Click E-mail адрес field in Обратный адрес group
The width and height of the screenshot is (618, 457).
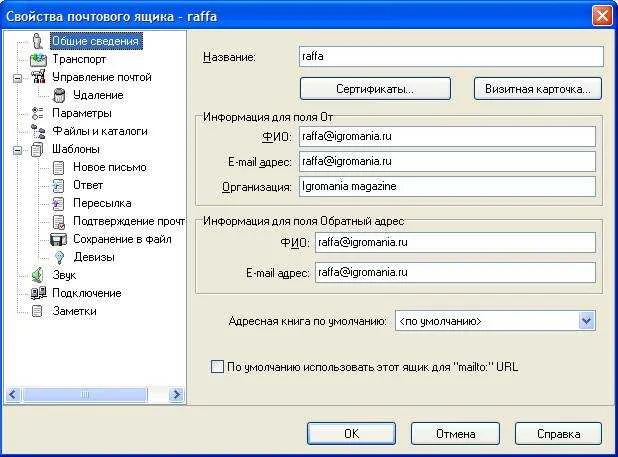455,272
